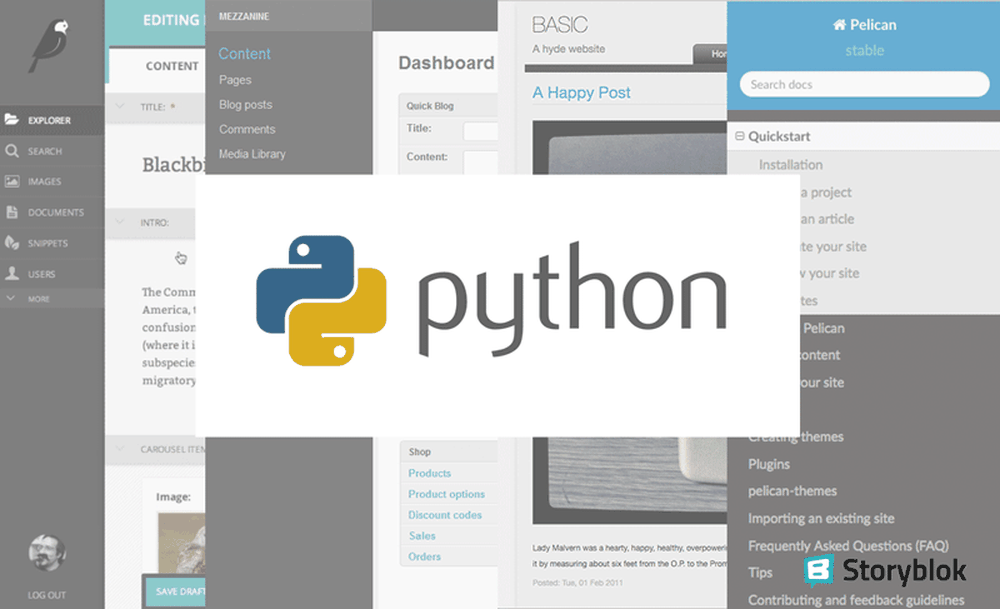The width and height of the screenshot is (1000, 609).
Task: Select Content heading in Mezzanine menu
Action: [x=244, y=54]
